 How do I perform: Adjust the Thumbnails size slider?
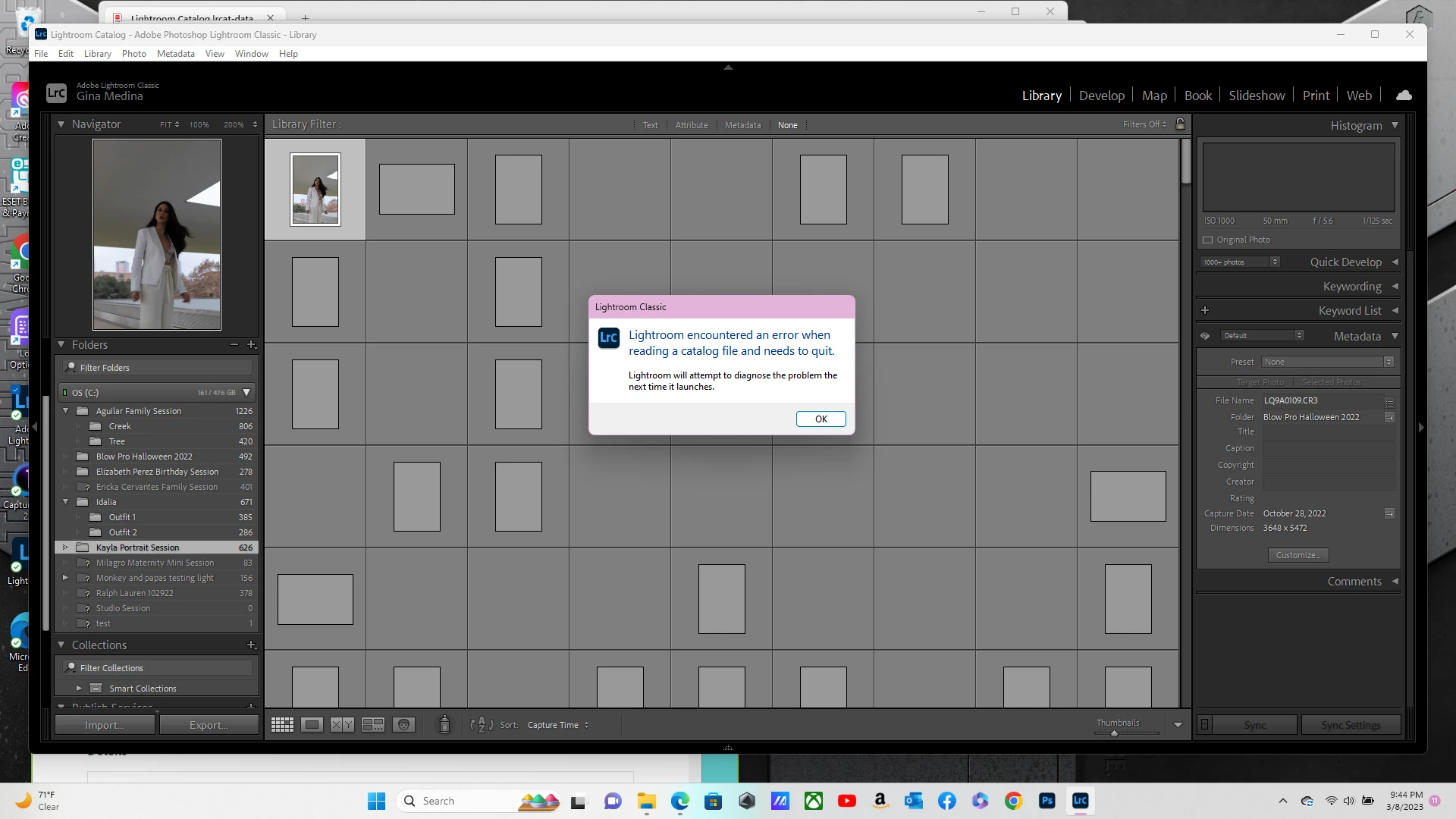tap(1114, 733)
